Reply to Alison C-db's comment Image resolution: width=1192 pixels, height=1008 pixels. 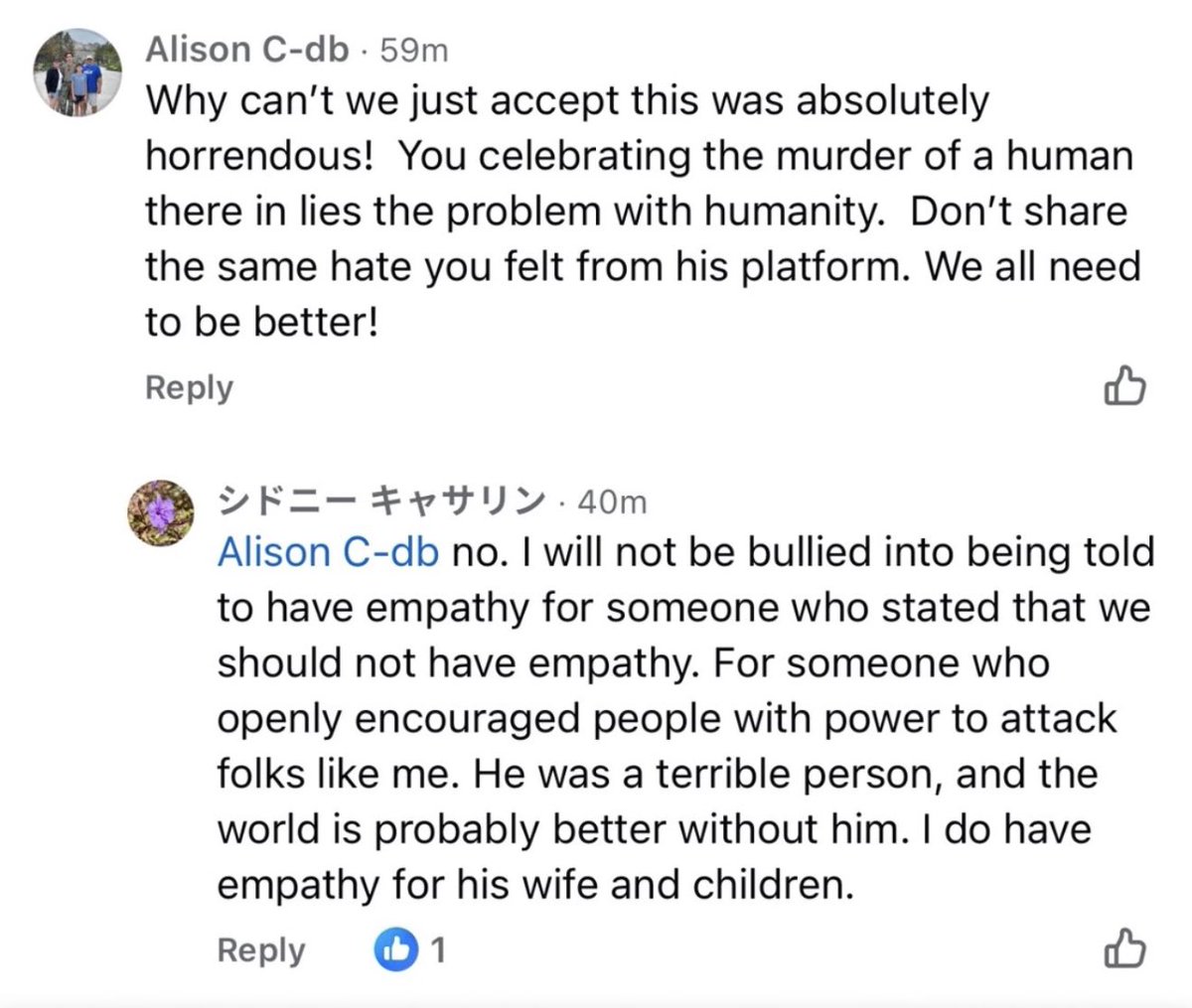point(189,387)
